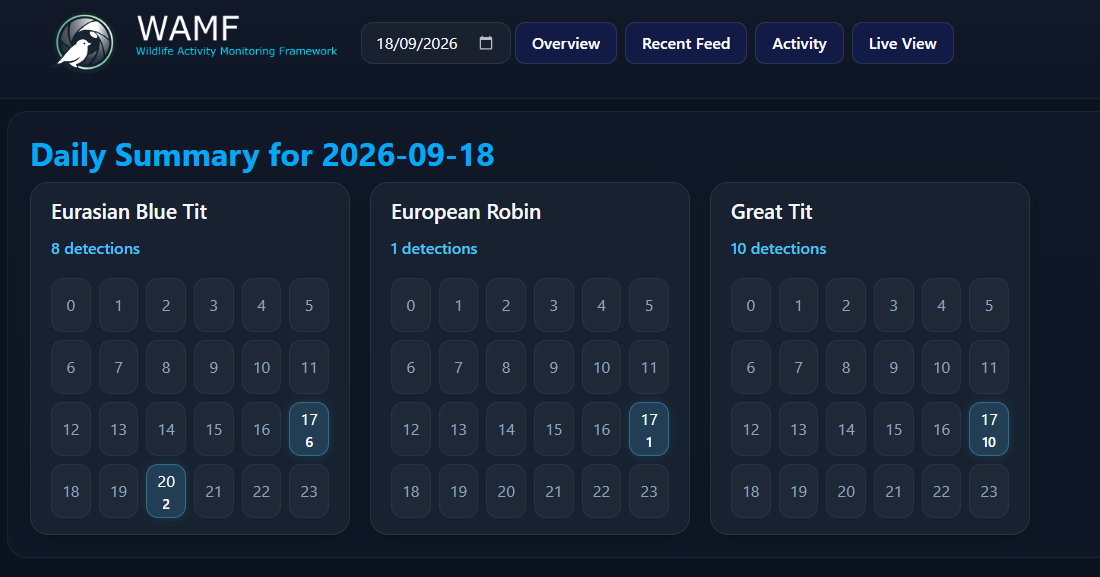Viewport: 1100px width, 577px height.
Task: Click the '1 detections' label
Action: pos(434,248)
